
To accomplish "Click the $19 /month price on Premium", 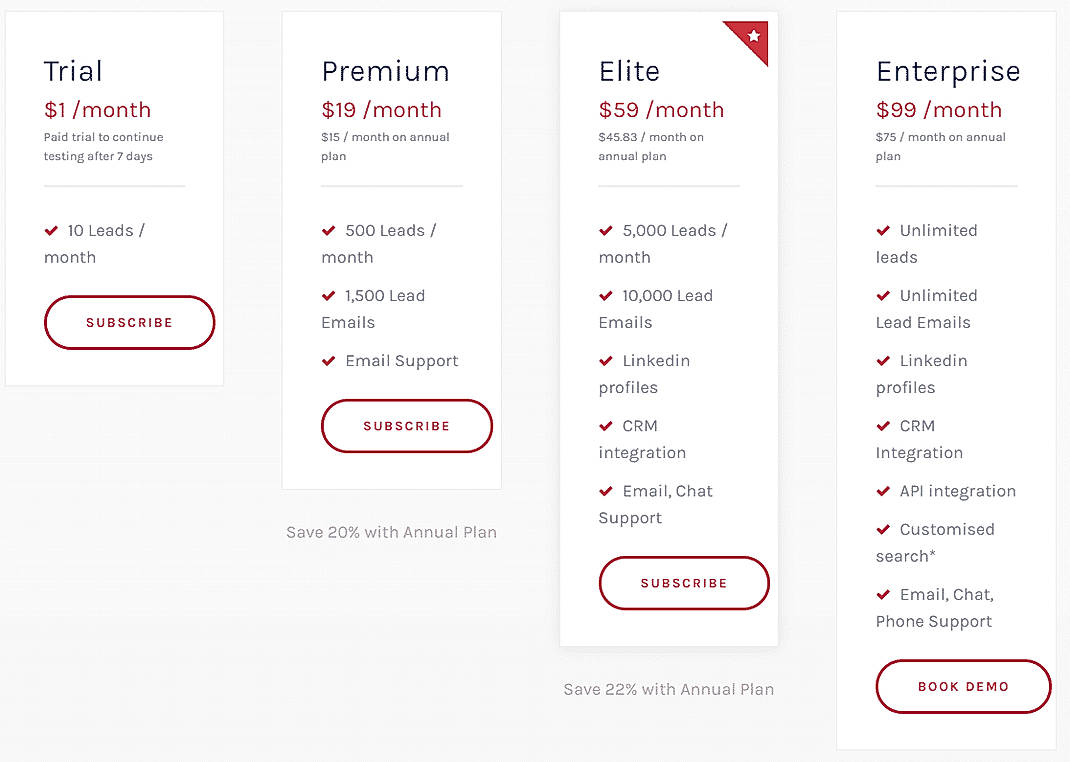I will pyautogui.click(x=381, y=110).
